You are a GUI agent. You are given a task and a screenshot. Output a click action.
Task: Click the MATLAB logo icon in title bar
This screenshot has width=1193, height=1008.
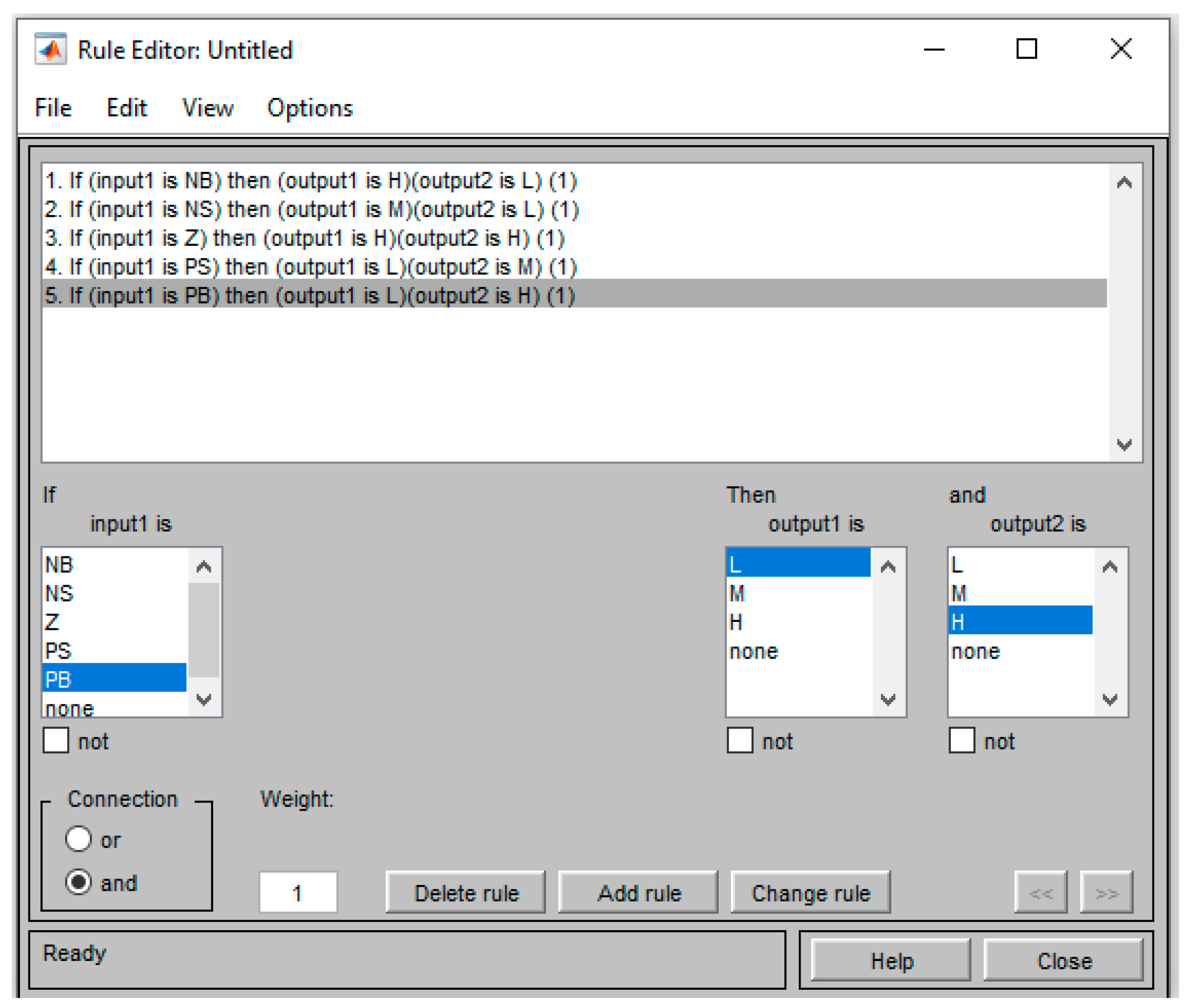tap(51, 50)
